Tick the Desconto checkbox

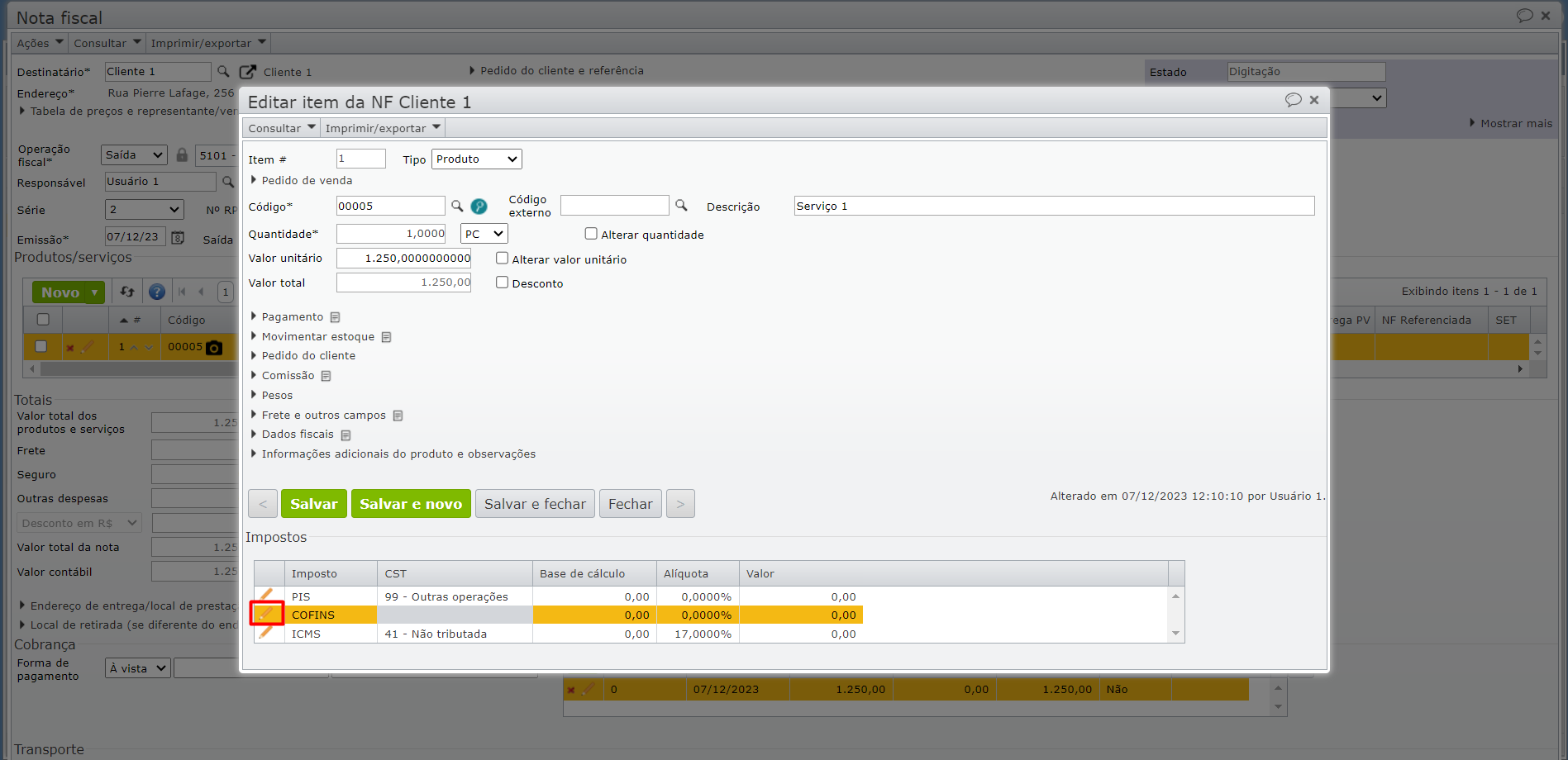(x=502, y=282)
